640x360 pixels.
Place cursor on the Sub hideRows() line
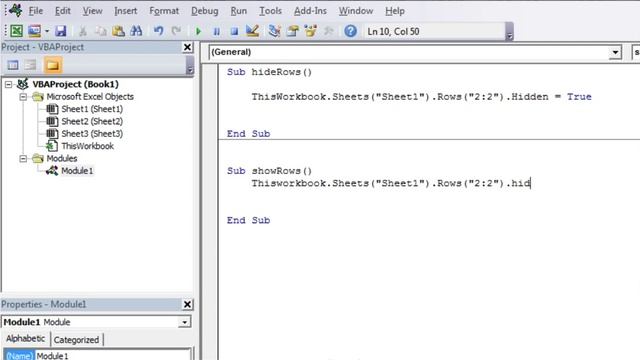(x=269, y=72)
